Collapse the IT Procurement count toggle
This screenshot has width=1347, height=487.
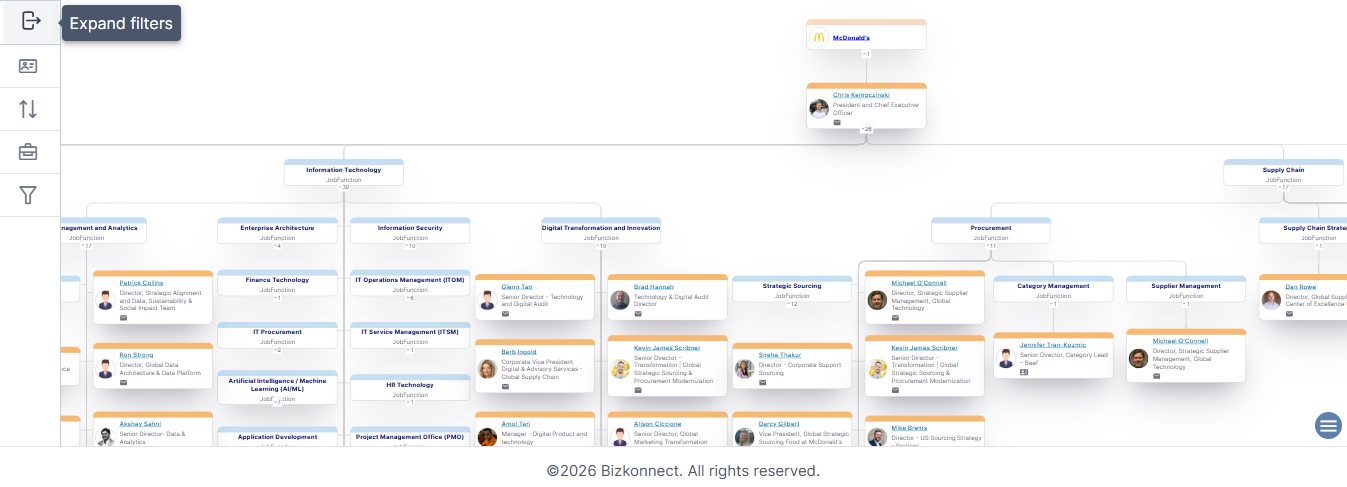(277, 349)
